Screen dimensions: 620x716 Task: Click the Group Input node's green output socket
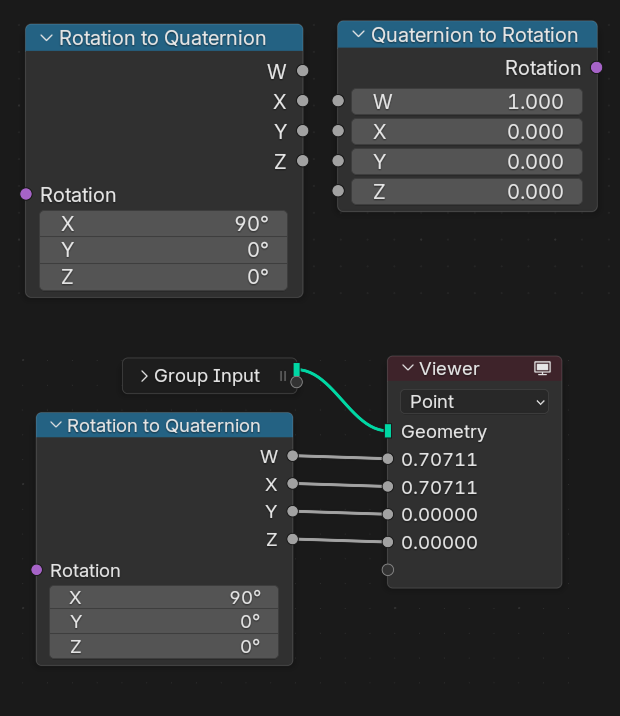pyautogui.click(x=297, y=371)
